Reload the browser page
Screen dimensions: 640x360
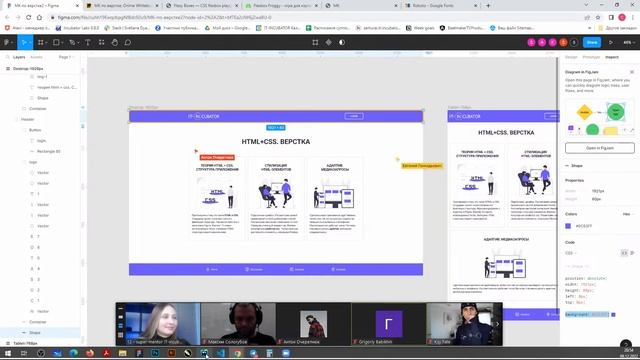pos(29,17)
